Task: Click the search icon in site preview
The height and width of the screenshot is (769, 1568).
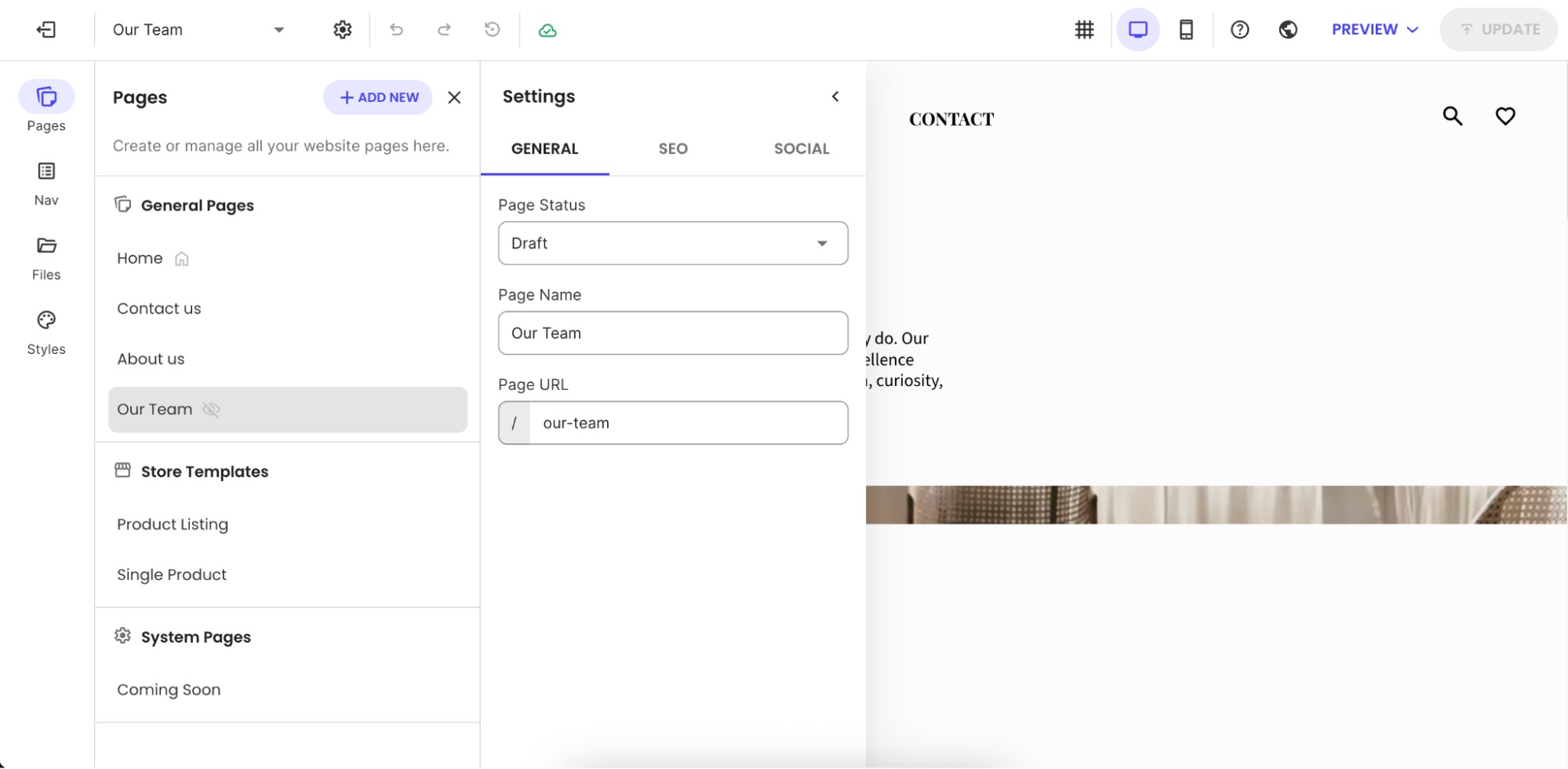Action: [x=1453, y=116]
